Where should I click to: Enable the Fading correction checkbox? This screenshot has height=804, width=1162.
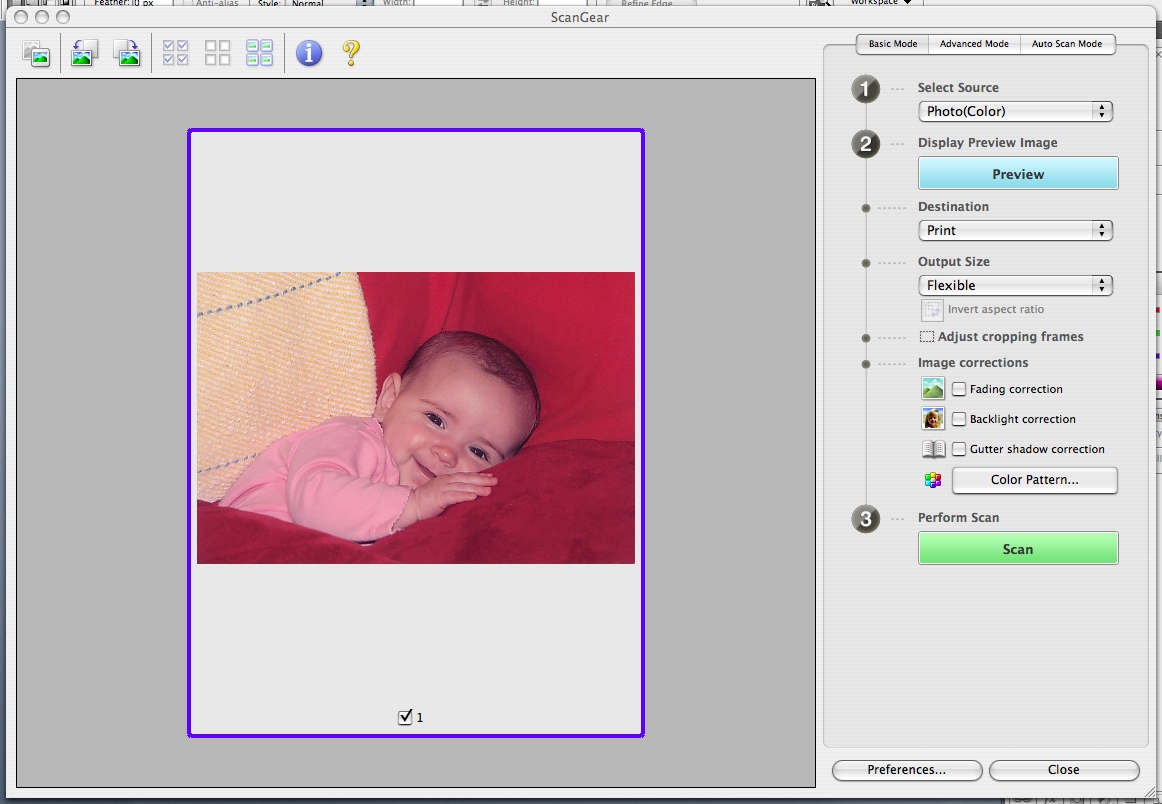coord(959,389)
